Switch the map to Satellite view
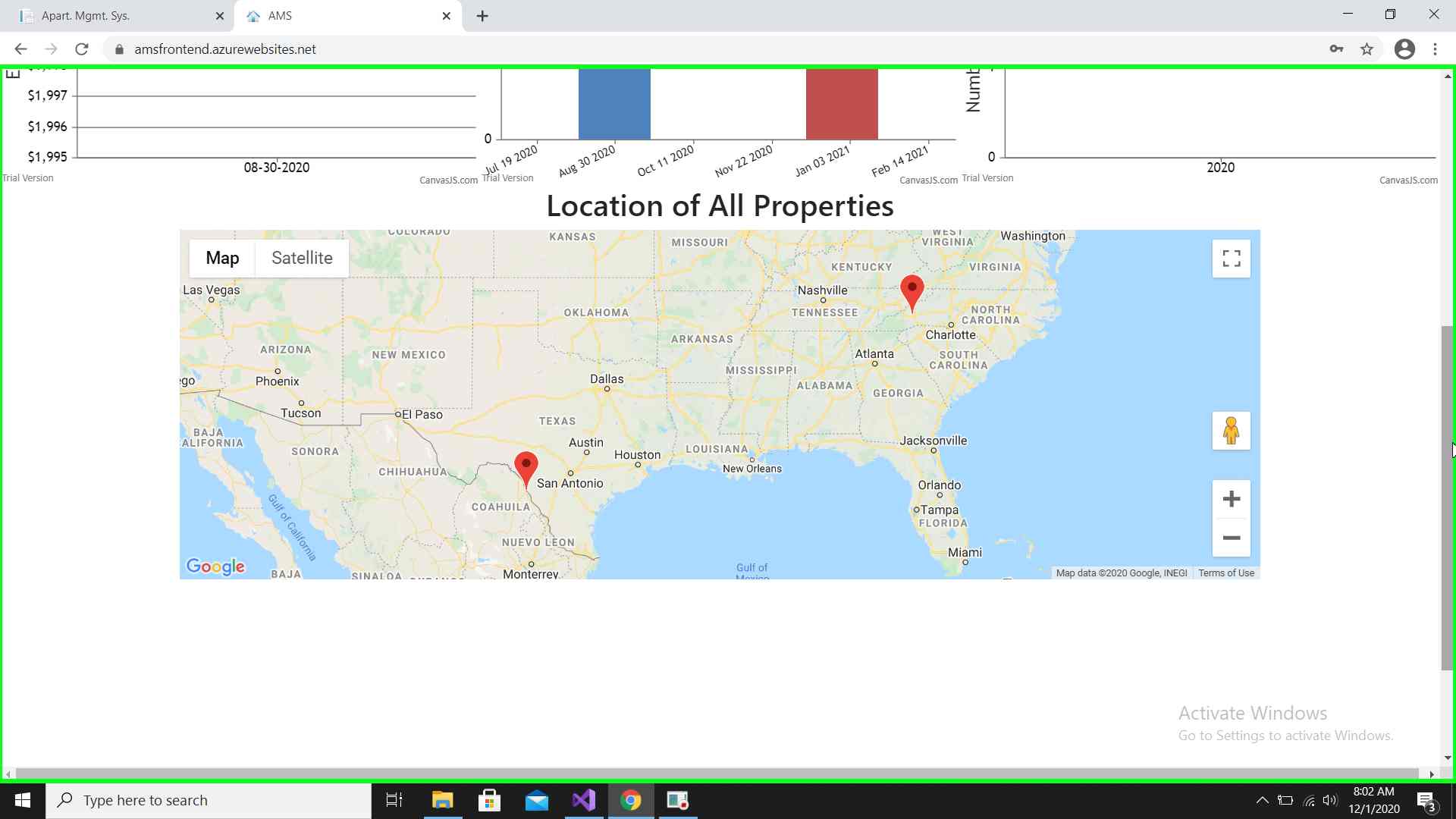 (x=302, y=259)
